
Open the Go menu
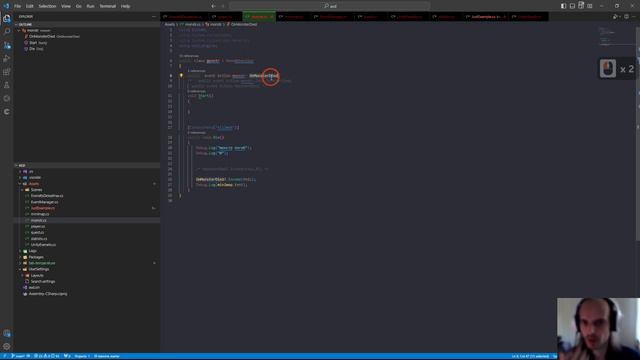(x=78, y=6)
